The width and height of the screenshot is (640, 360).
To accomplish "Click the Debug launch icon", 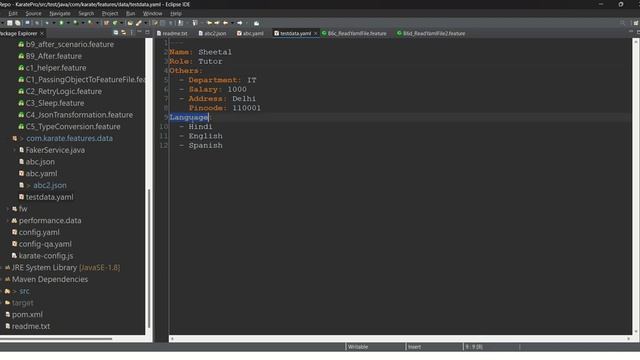I will pos(47,23).
